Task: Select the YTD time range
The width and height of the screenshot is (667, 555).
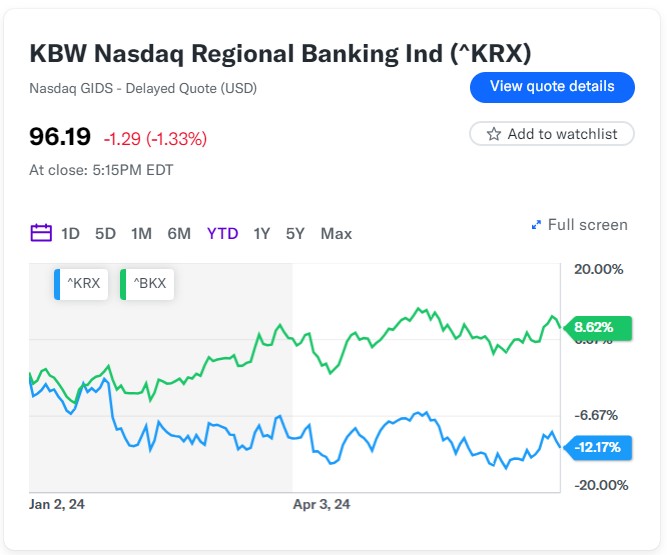Action: click(x=222, y=233)
